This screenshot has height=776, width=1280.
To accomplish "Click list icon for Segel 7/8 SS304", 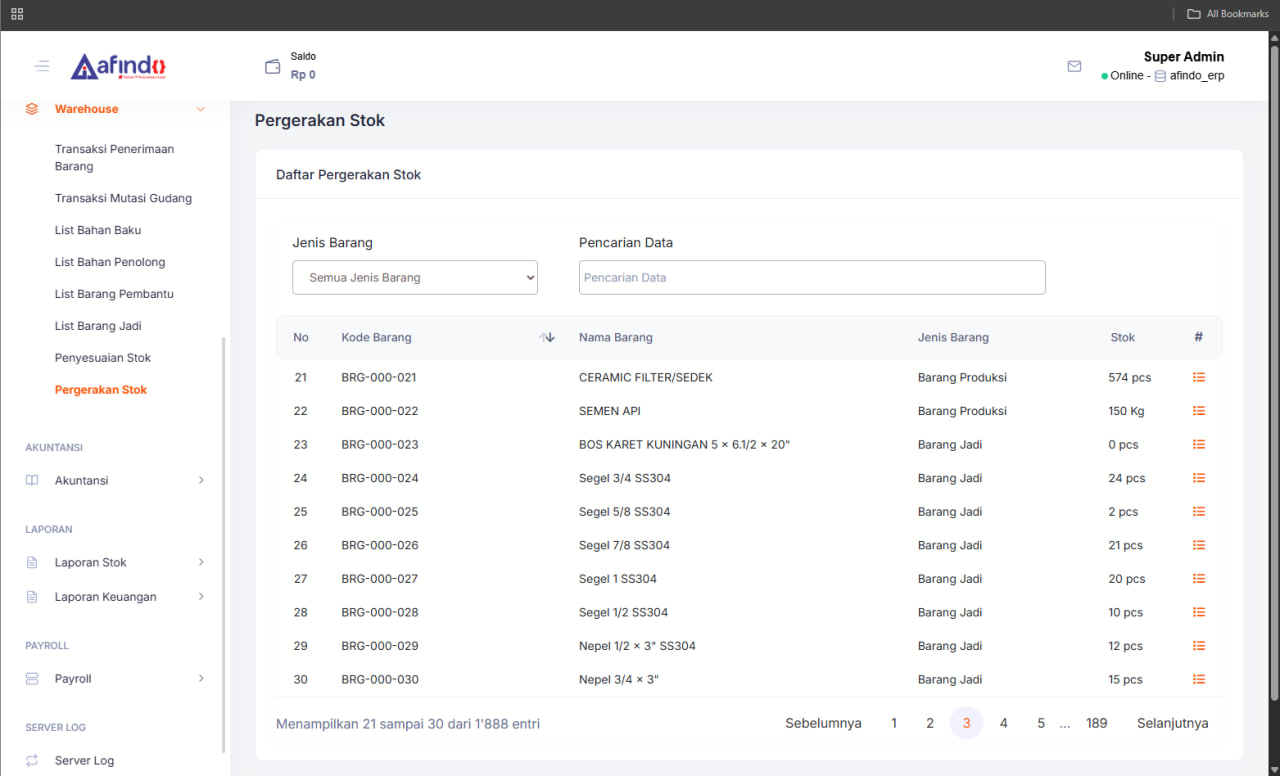I will pyautogui.click(x=1199, y=545).
